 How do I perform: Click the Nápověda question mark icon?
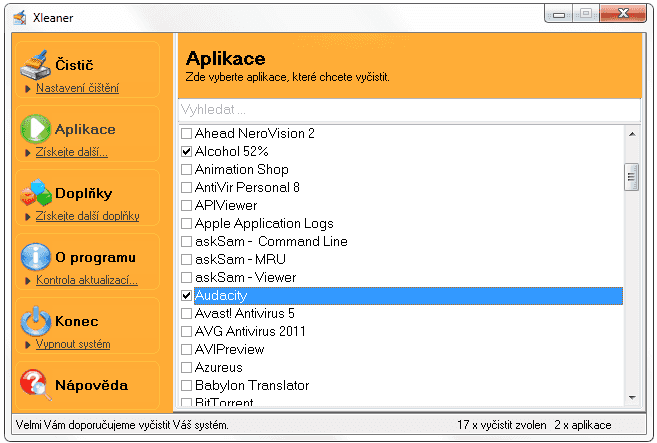(36, 384)
